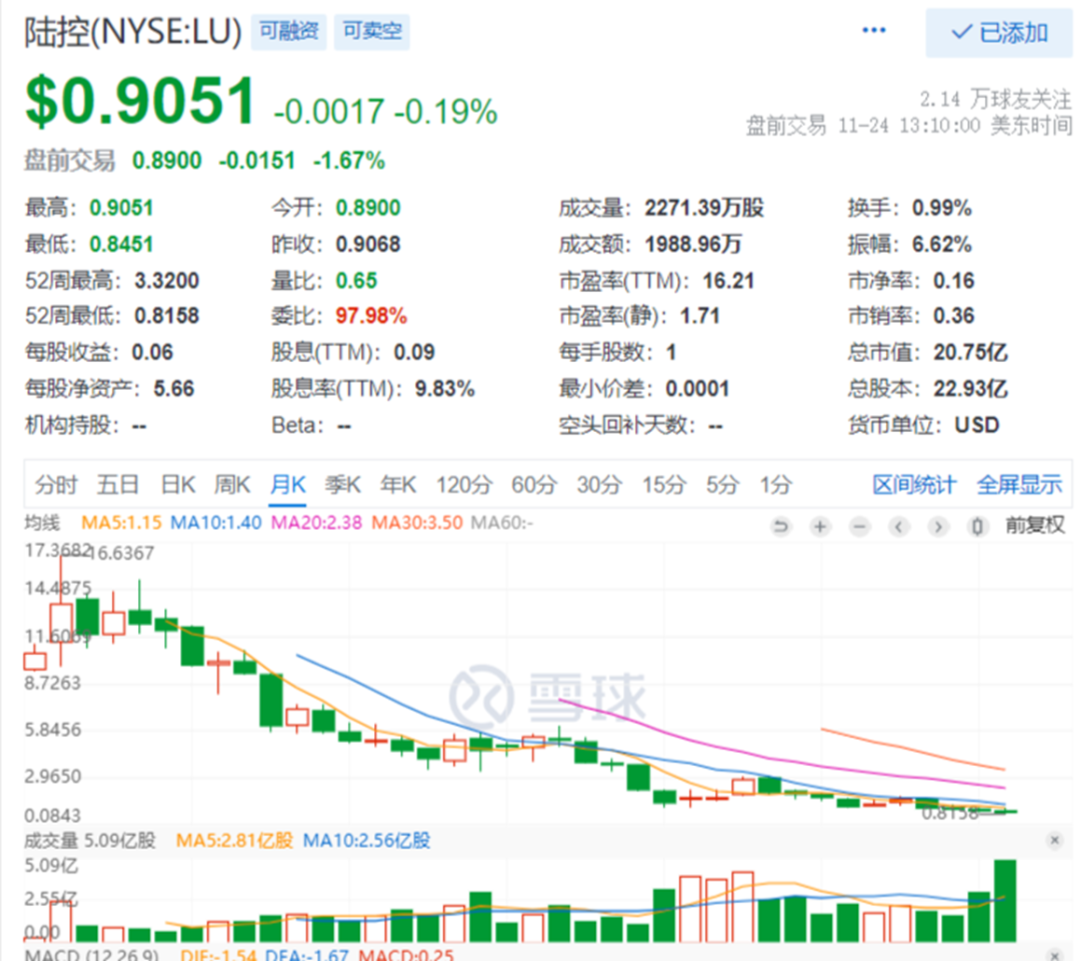Click the 52周最低 value 0.8158

[x=166, y=316]
